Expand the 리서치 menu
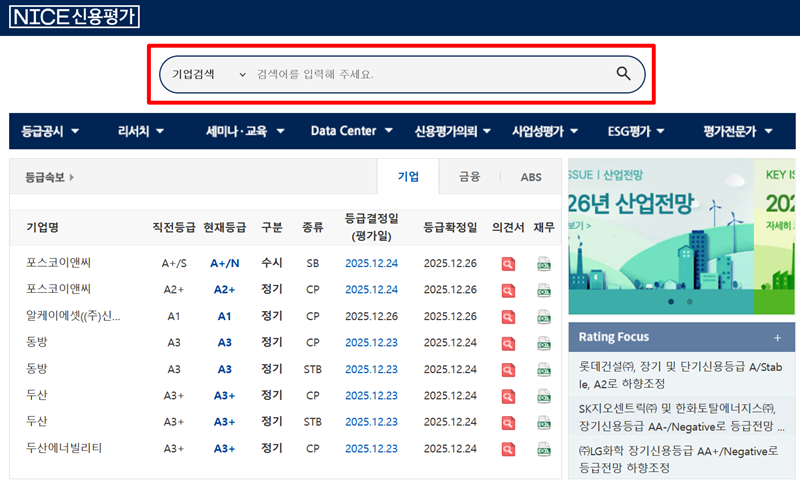800x484 pixels. [141, 131]
